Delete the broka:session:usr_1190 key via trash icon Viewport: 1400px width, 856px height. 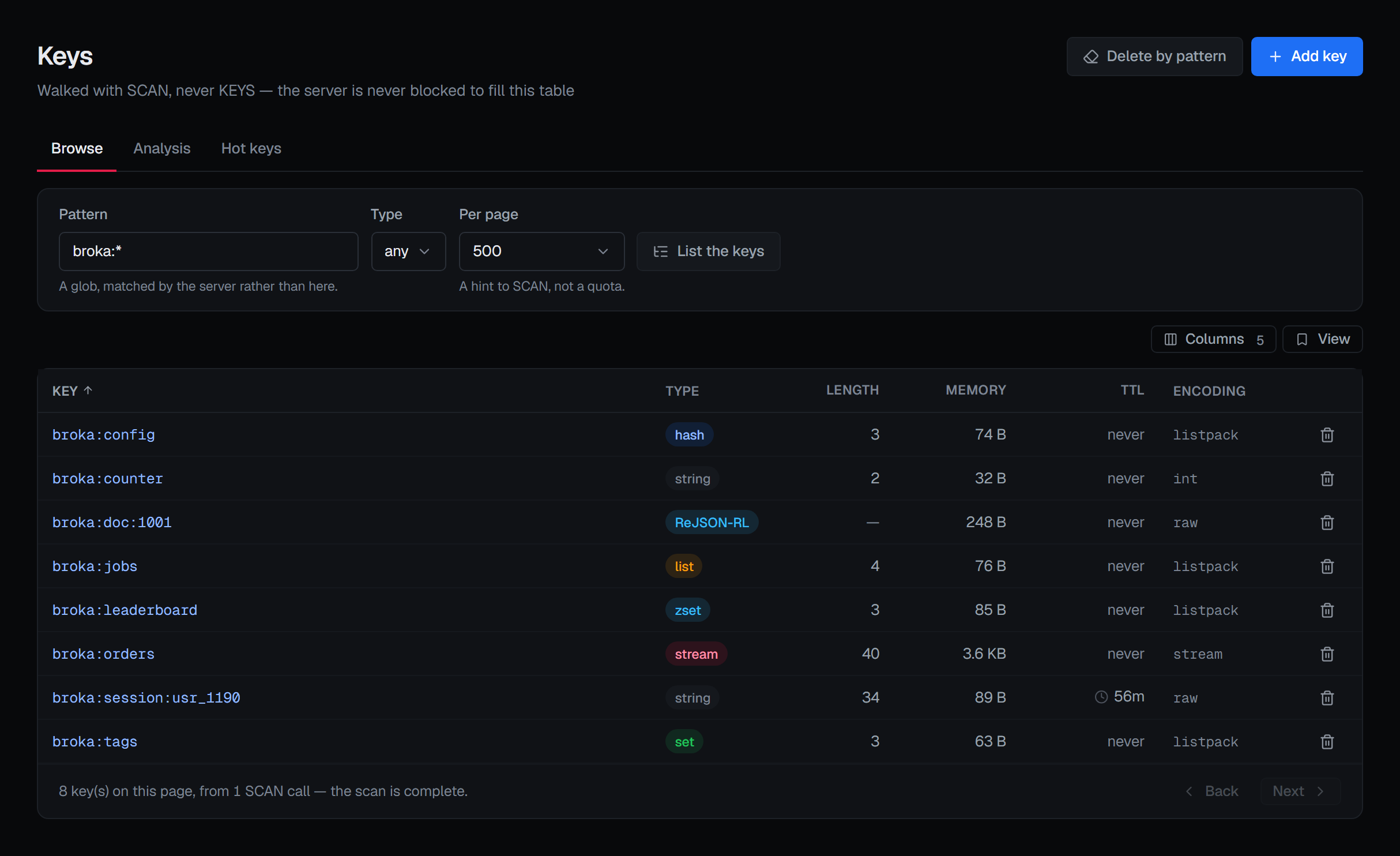point(1327,697)
